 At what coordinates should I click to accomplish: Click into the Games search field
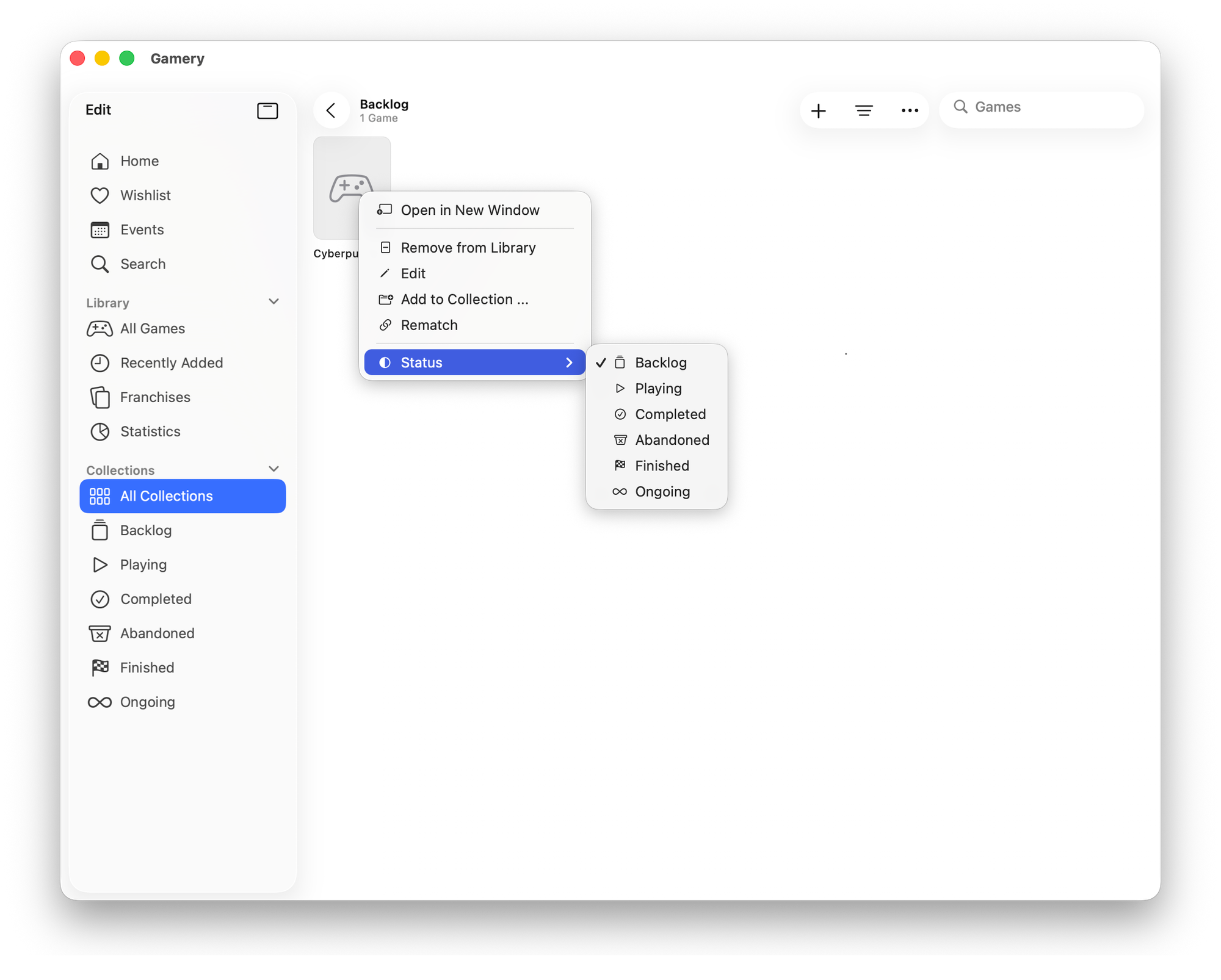tap(1050, 107)
